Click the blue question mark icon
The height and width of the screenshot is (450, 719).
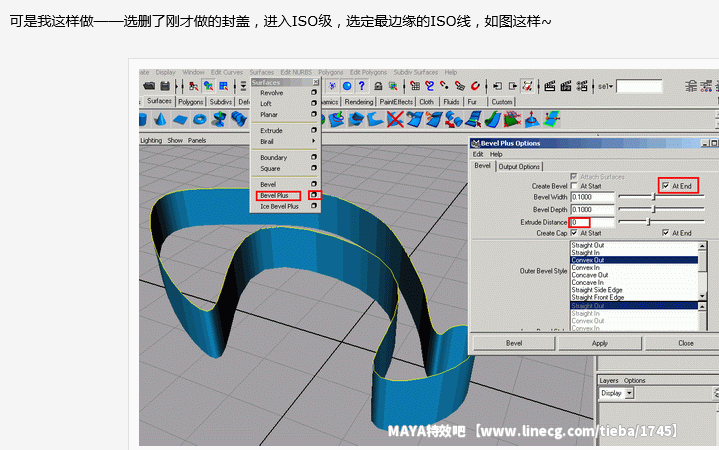pos(362,86)
